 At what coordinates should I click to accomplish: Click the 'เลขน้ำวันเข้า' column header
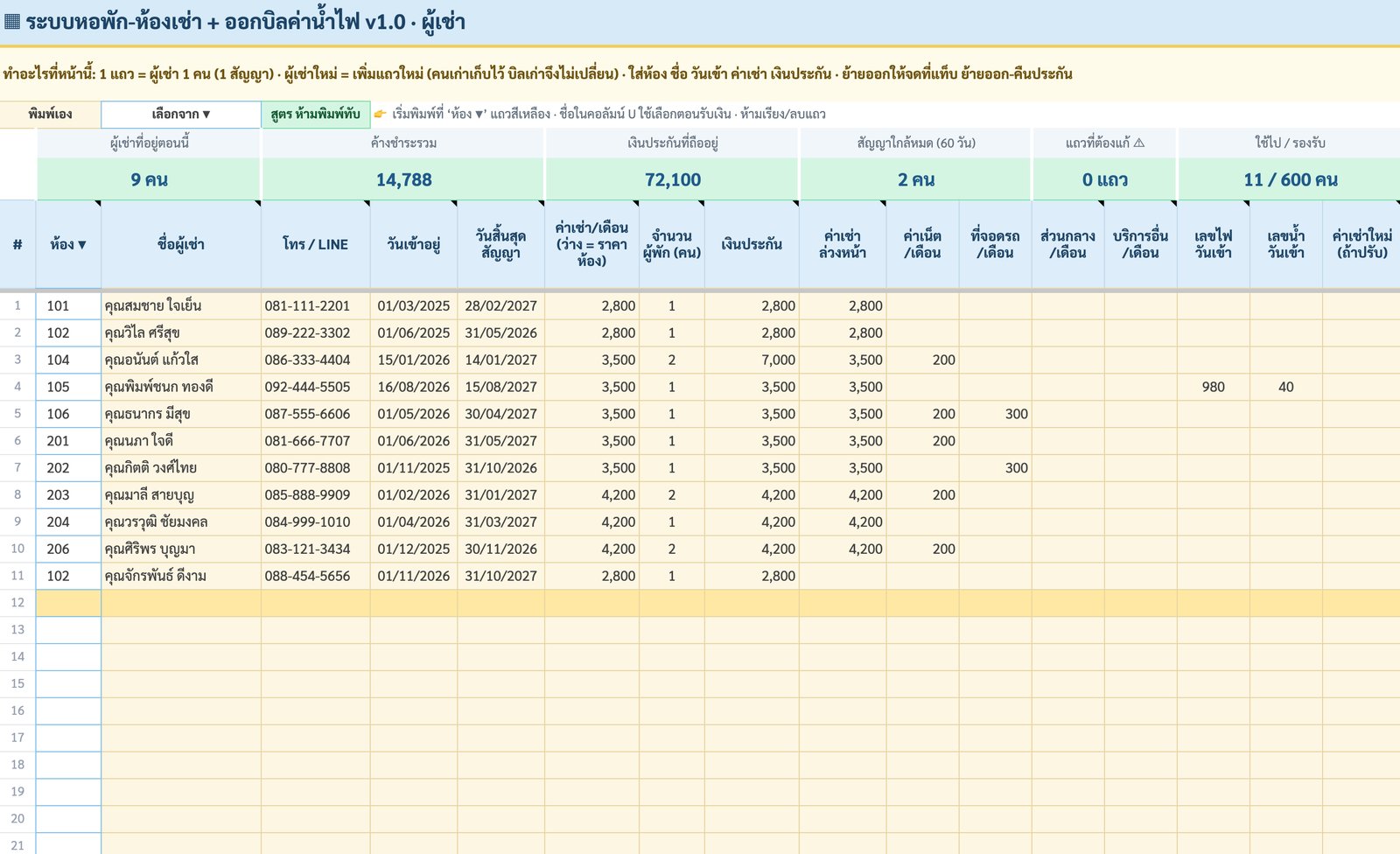[1285, 244]
